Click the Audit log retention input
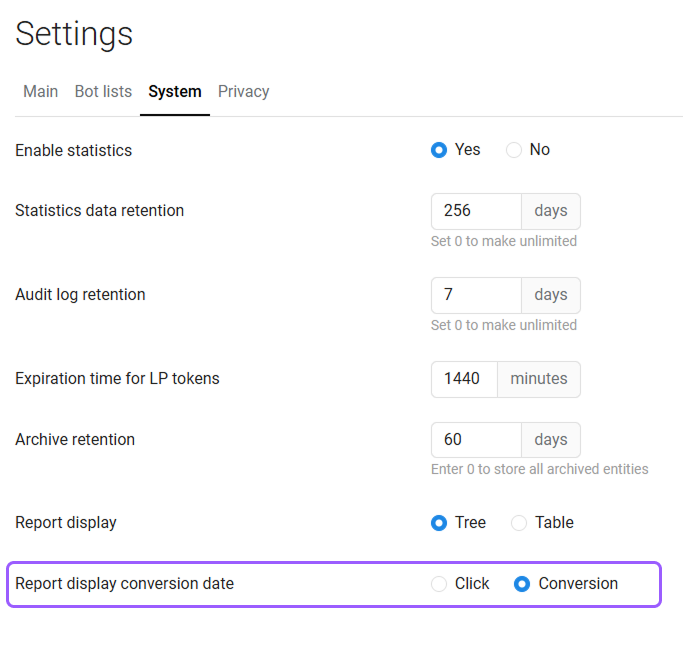Image resolution: width=683 pixels, height=645 pixels. tap(476, 295)
